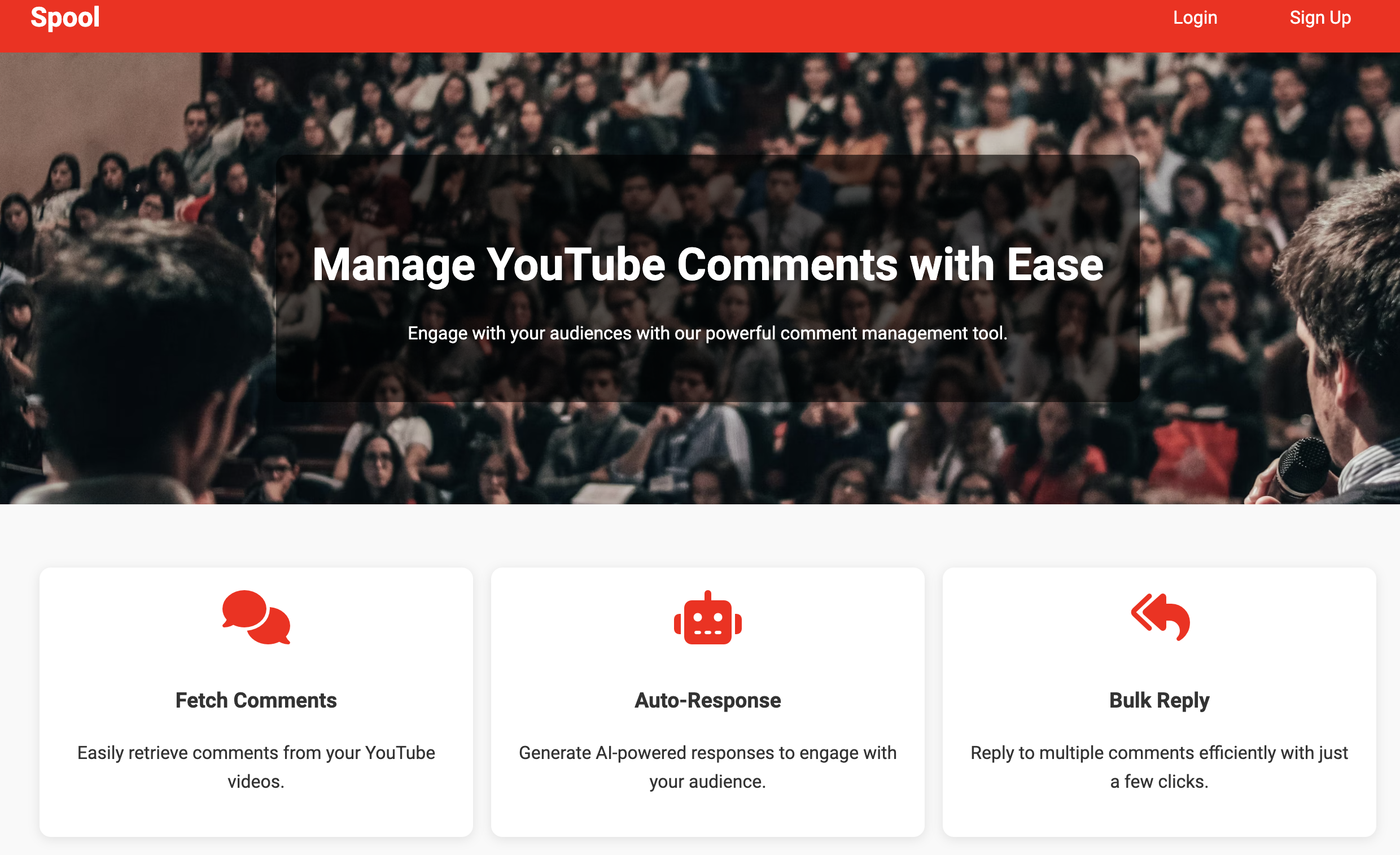Click empty area of red navigation bar
The width and height of the screenshot is (1400, 855).
[625, 25]
